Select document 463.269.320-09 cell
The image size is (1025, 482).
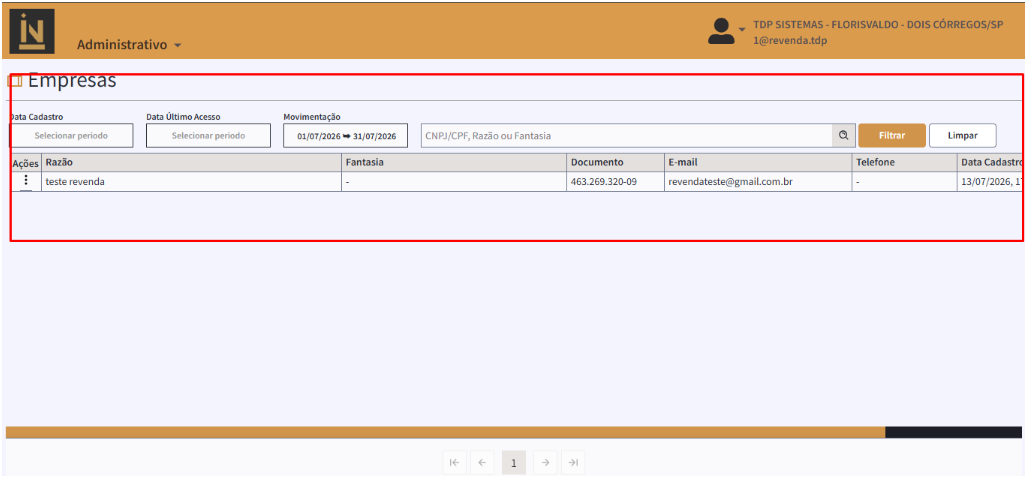pyautogui.click(x=615, y=182)
